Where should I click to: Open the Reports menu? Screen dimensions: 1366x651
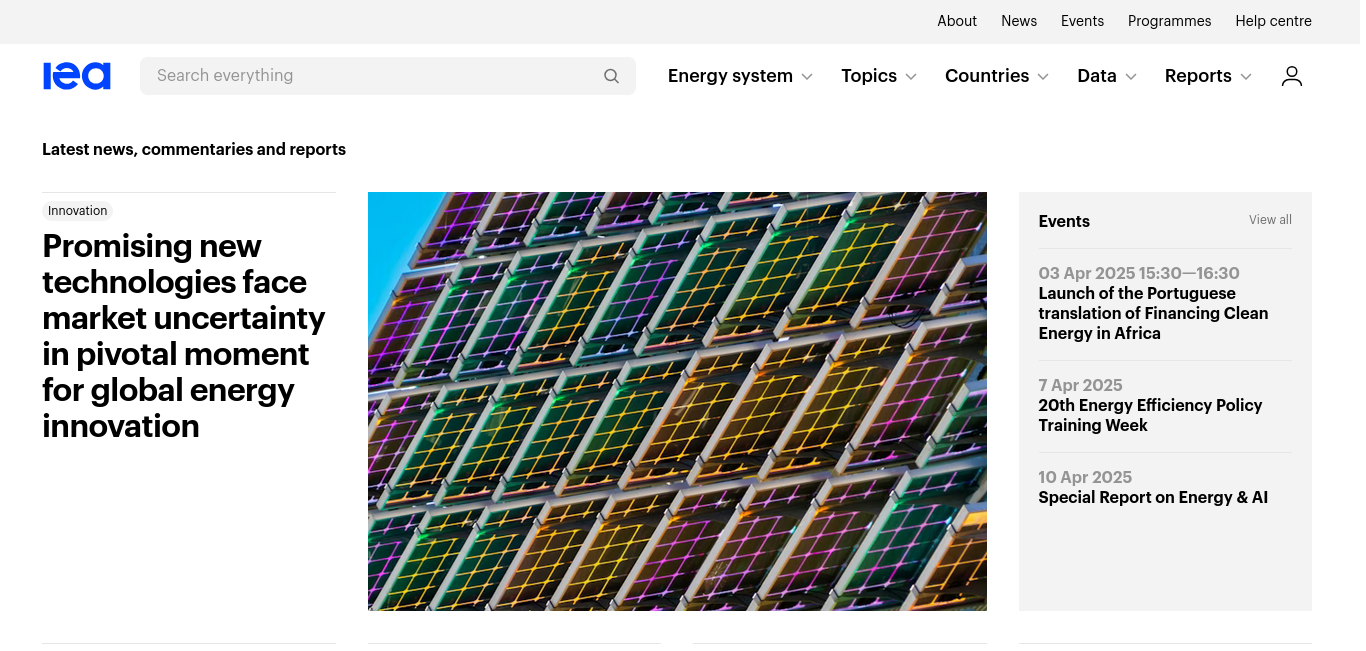coord(1198,76)
